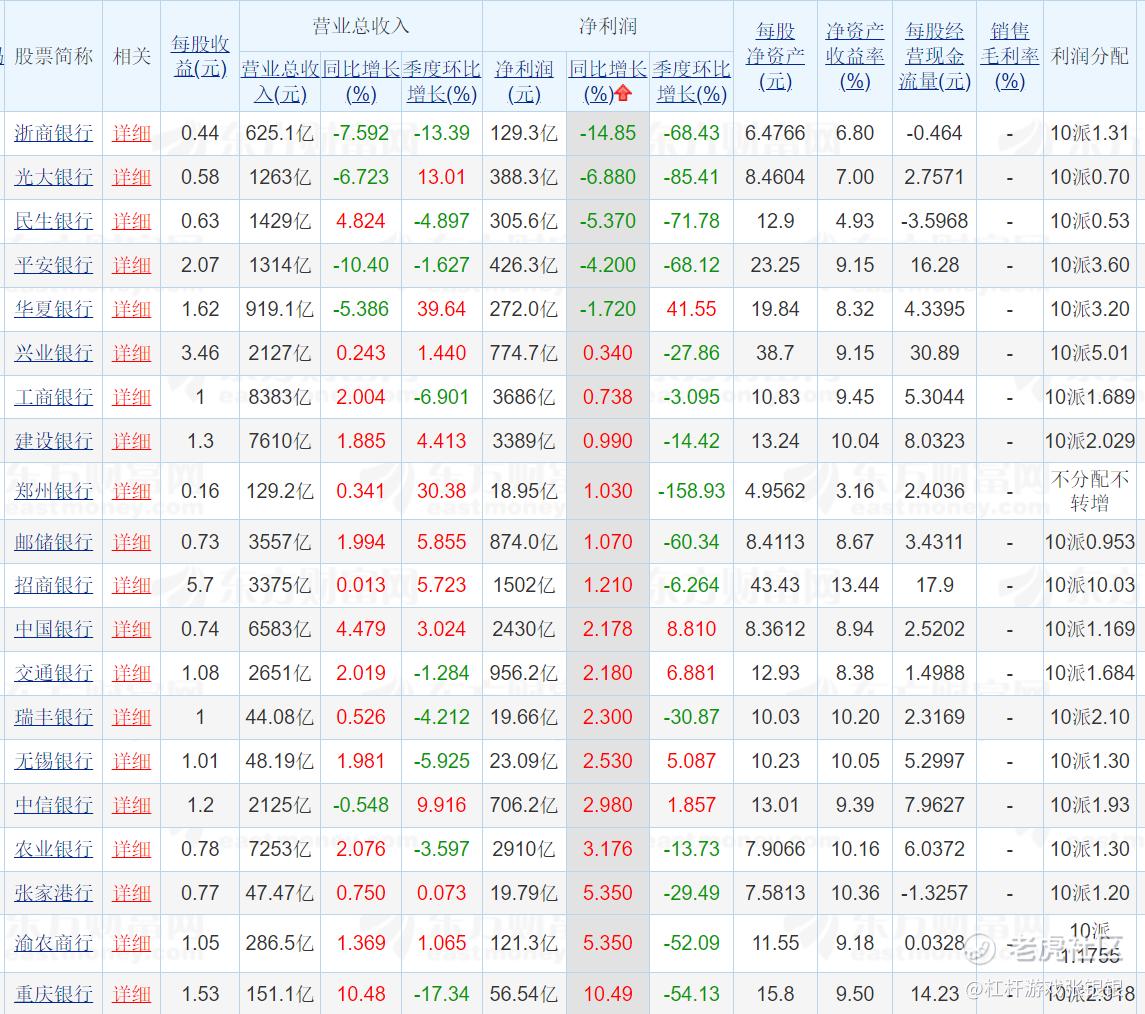The width and height of the screenshot is (1145, 1014).
Task: Open the 郑州银行 stock link
Action: [x=53, y=491]
